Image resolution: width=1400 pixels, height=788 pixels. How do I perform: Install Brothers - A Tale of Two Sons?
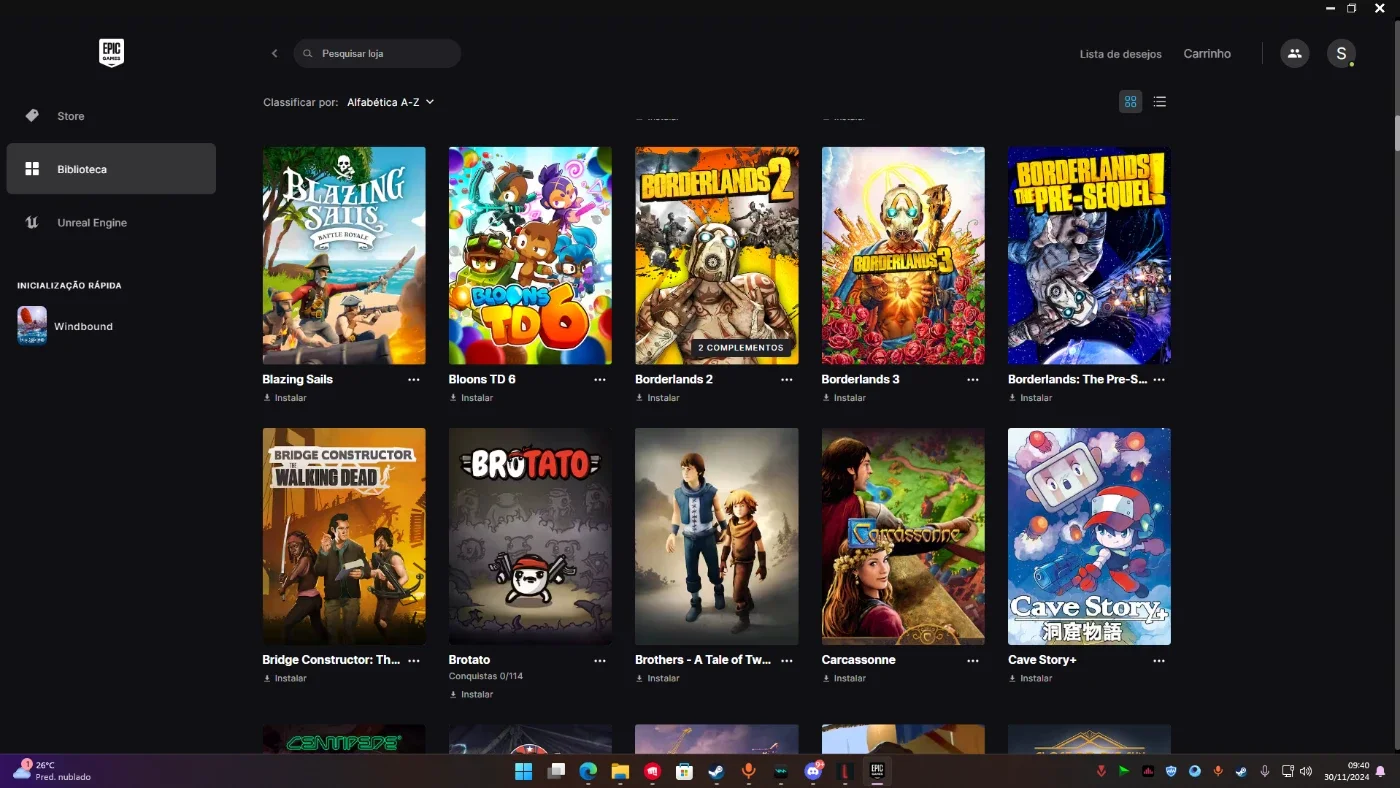click(658, 678)
